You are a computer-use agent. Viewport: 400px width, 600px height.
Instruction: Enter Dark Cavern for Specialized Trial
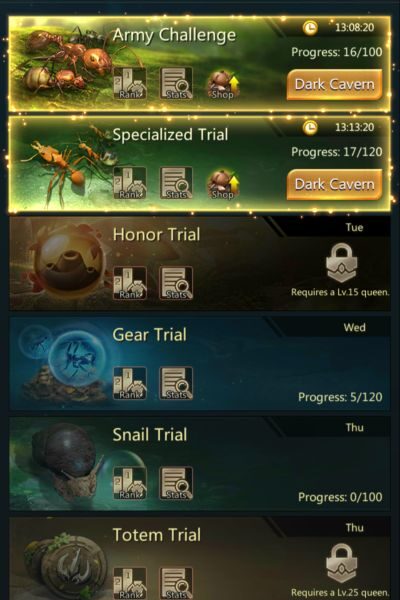click(x=335, y=184)
